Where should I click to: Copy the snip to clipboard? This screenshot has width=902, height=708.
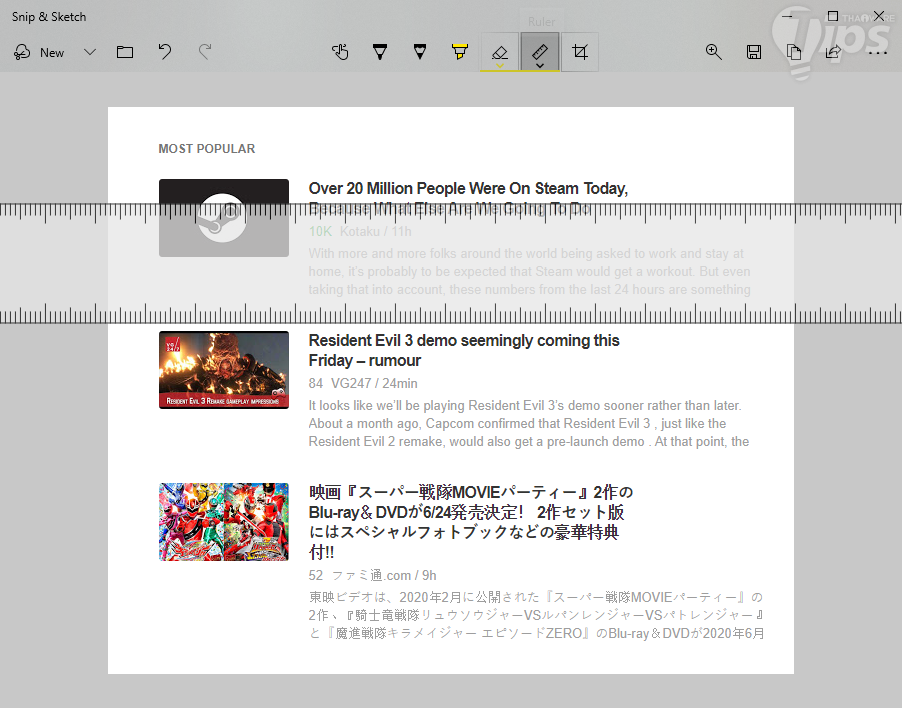tap(794, 52)
